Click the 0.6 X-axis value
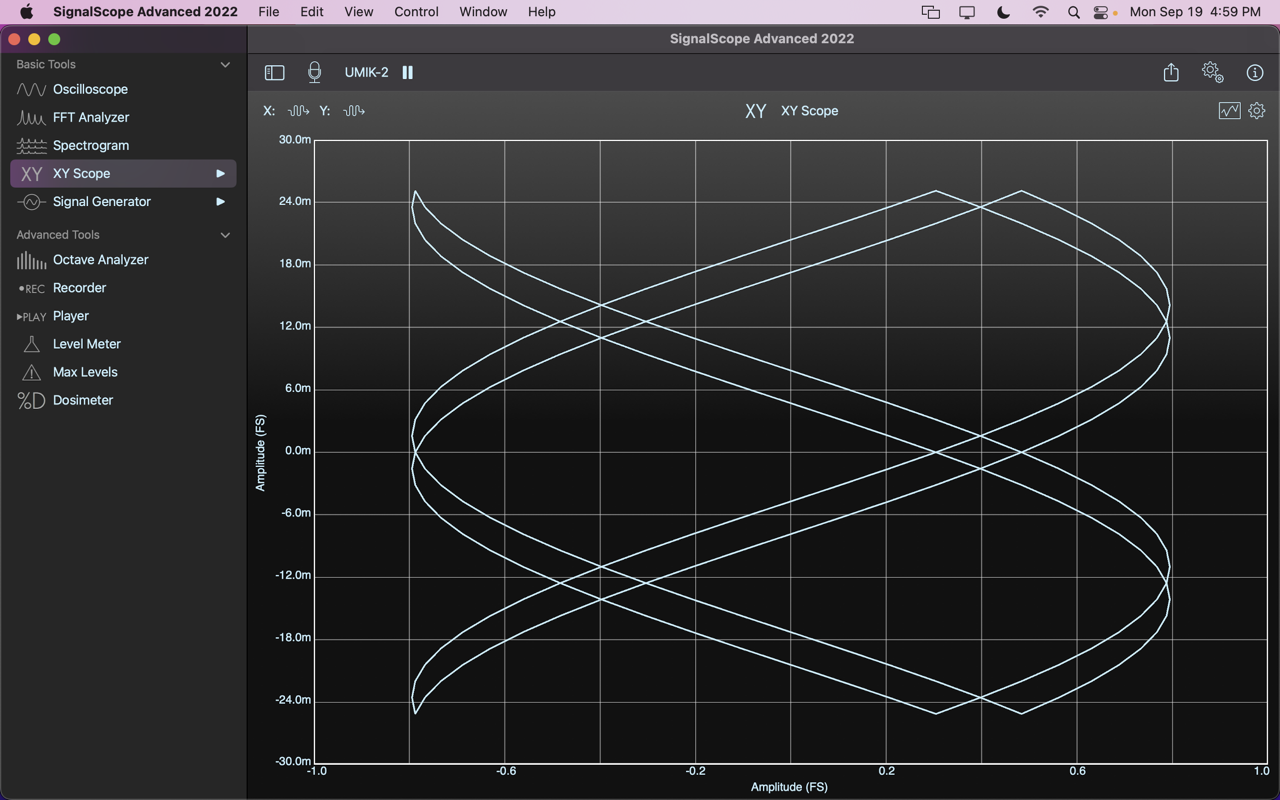This screenshot has height=800, width=1280. point(1077,771)
